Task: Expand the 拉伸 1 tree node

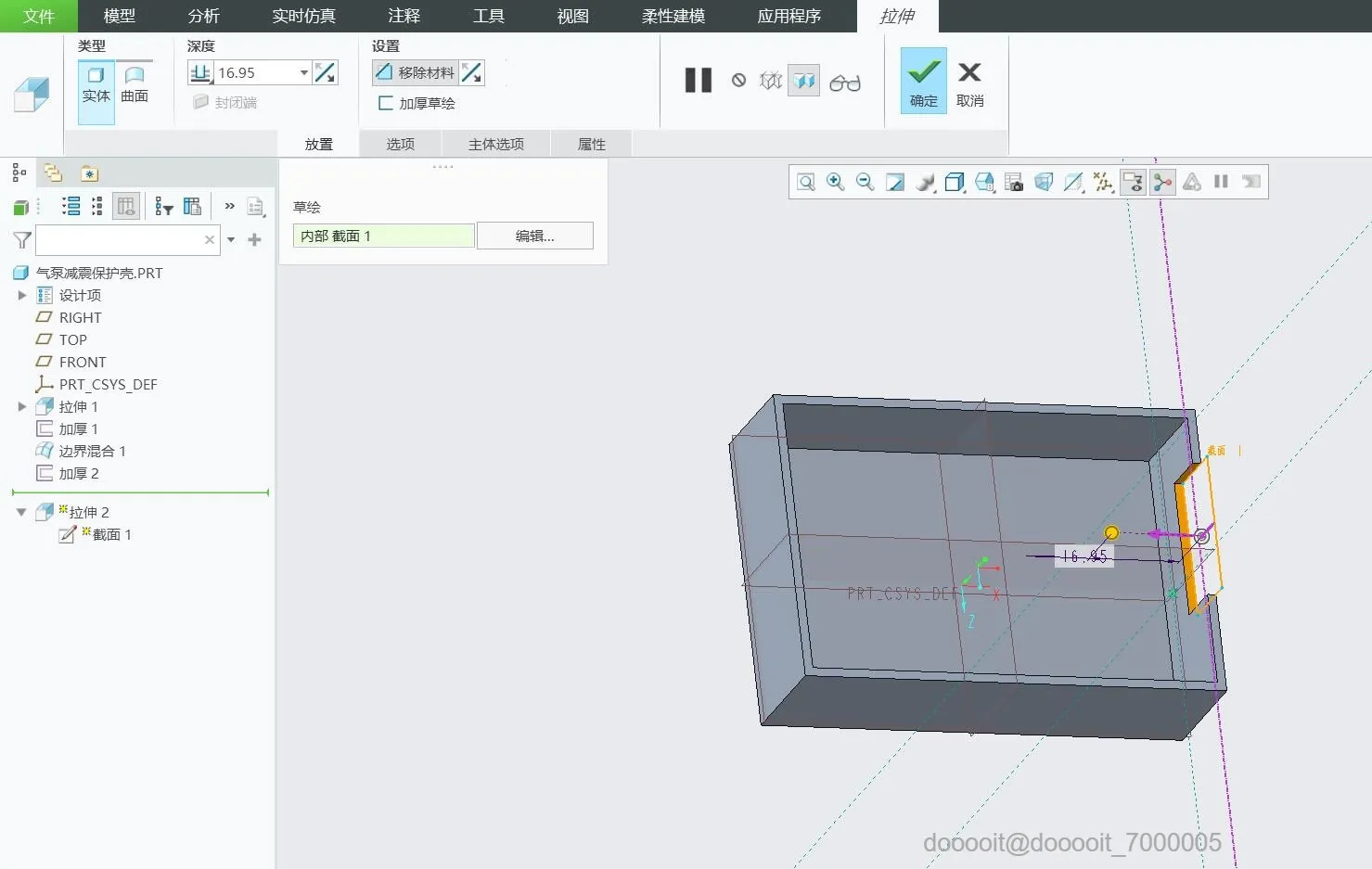Action: (22, 405)
